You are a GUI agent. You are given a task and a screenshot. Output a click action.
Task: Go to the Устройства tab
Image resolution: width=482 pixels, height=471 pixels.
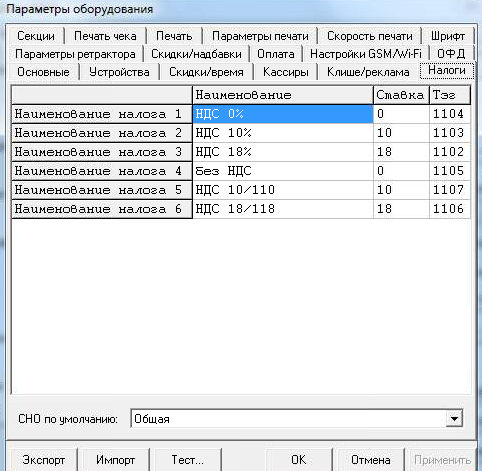coord(119,72)
